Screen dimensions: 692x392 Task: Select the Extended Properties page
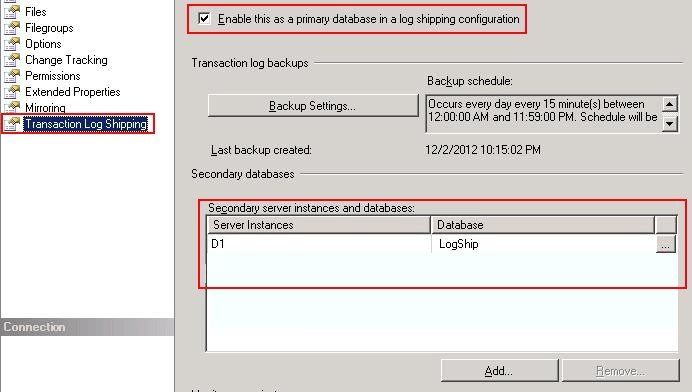coord(73,92)
